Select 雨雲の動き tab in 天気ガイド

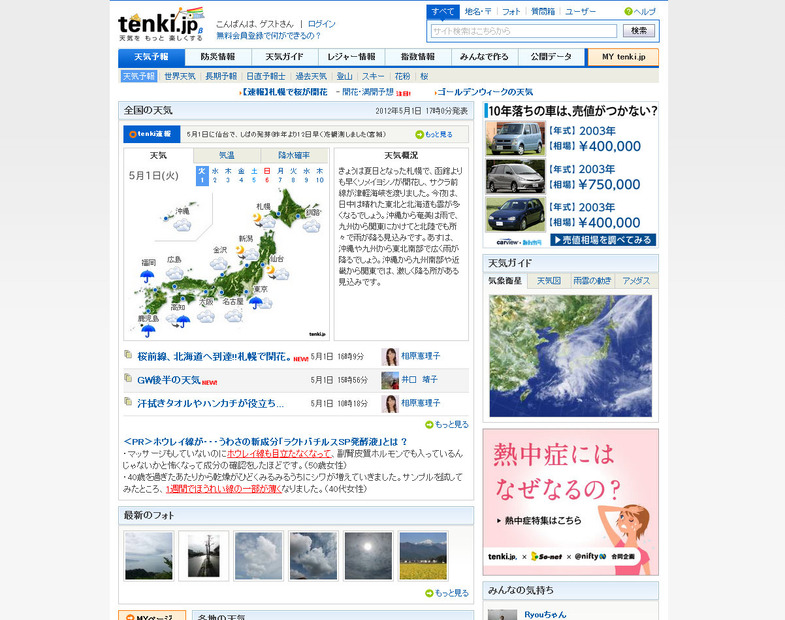click(592, 281)
